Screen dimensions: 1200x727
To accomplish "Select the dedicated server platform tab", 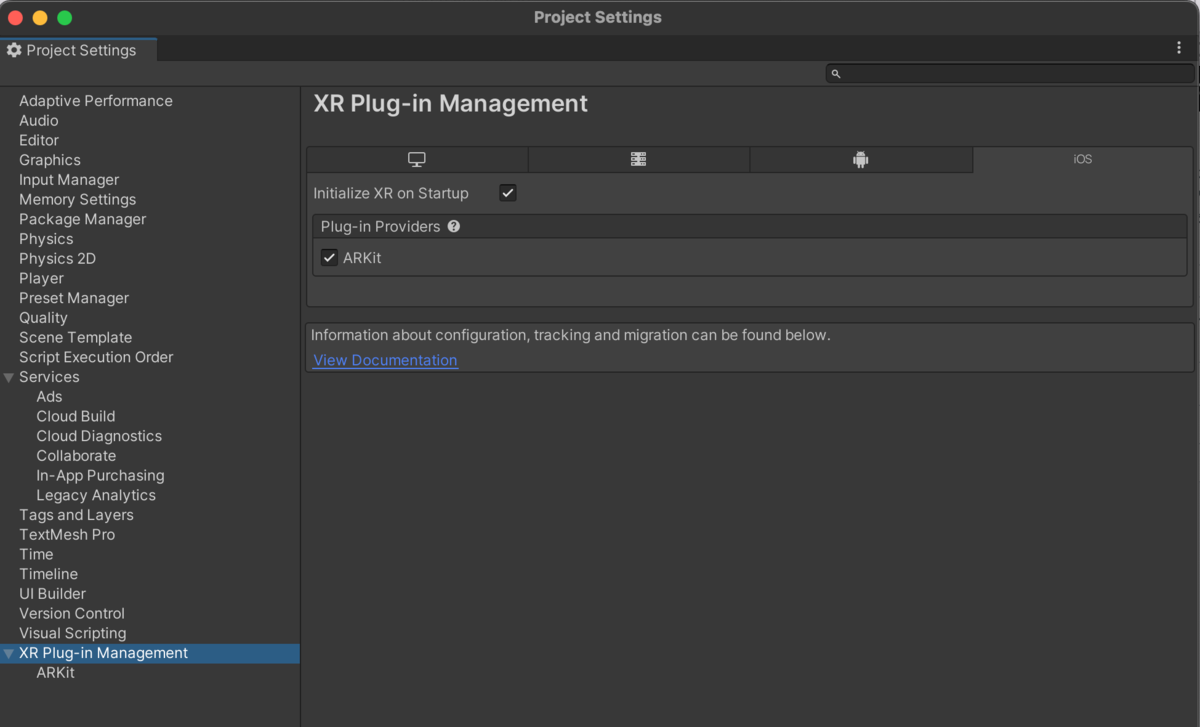I will [638, 160].
